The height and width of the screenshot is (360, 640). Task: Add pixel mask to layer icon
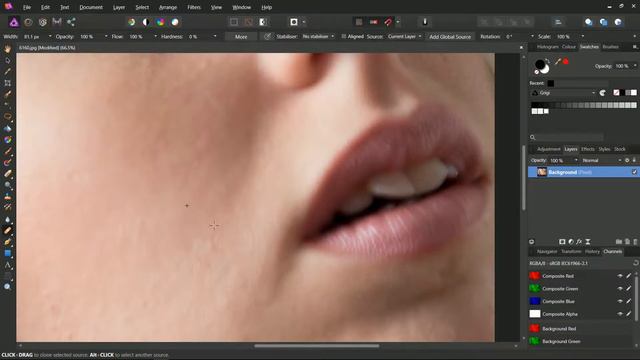pyautogui.click(x=562, y=242)
